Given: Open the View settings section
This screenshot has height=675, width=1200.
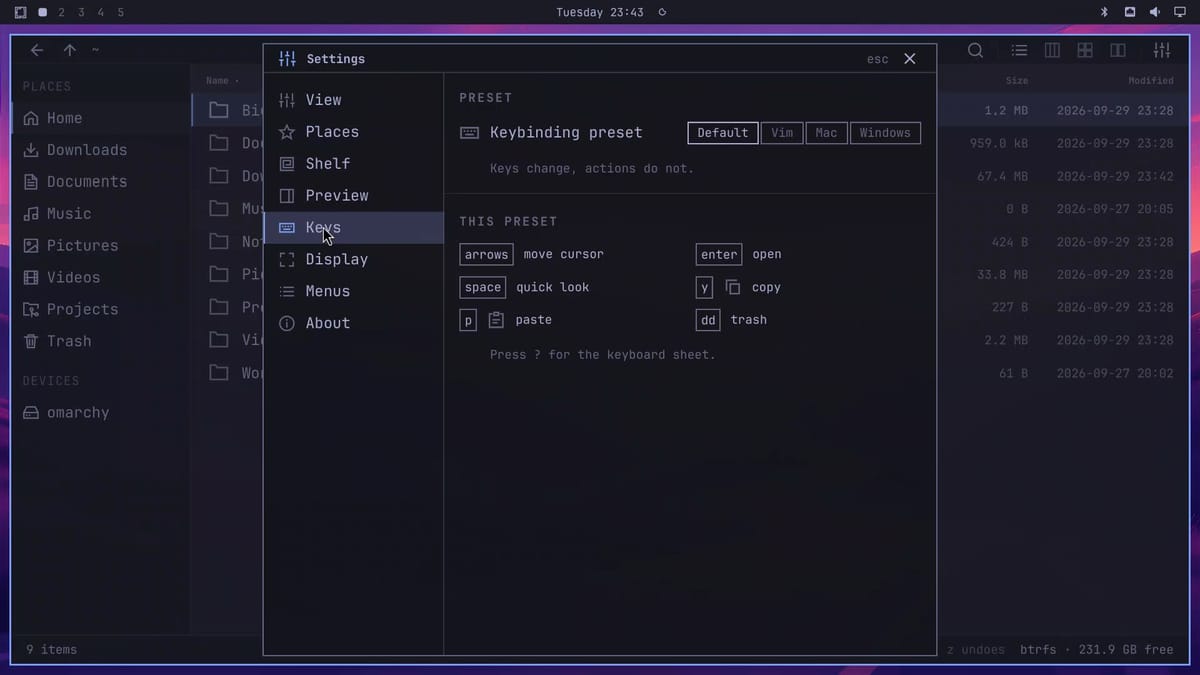Looking at the screenshot, I should click(x=354, y=100).
